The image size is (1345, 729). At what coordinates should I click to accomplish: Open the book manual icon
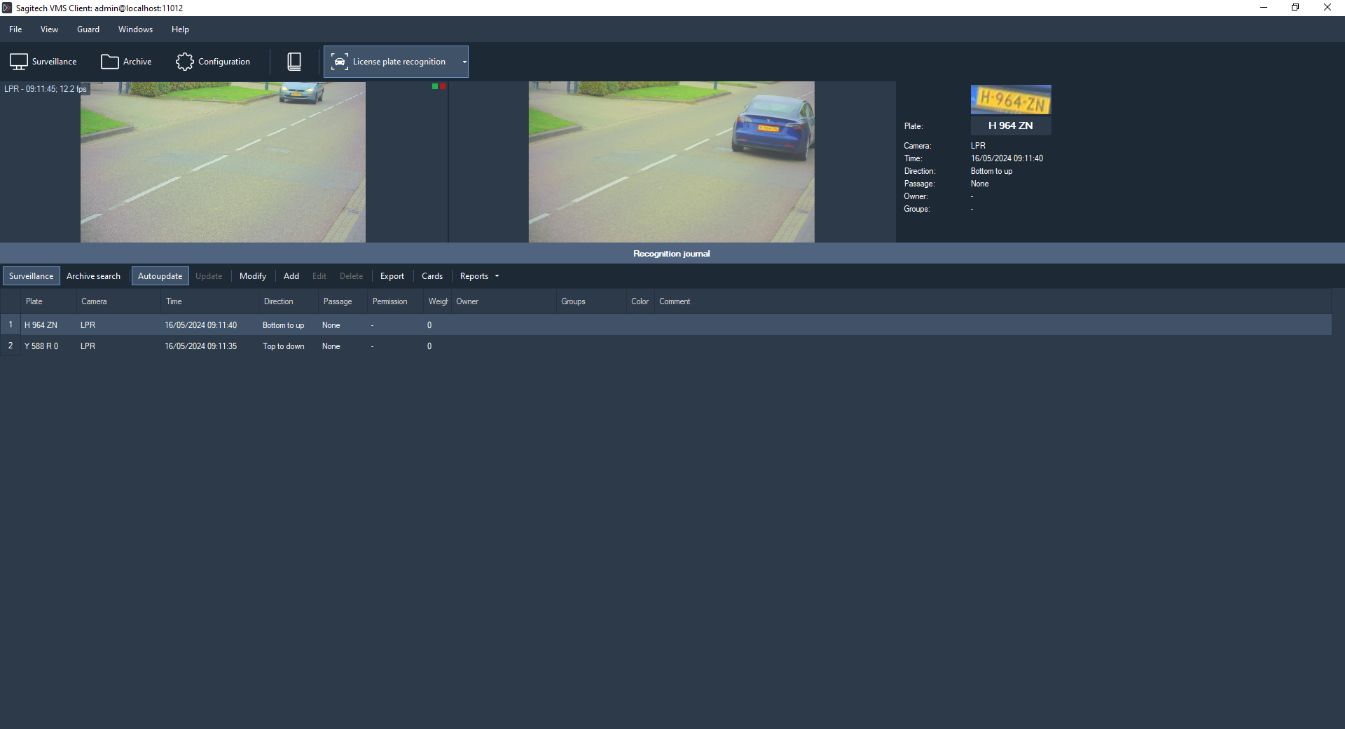click(x=294, y=62)
